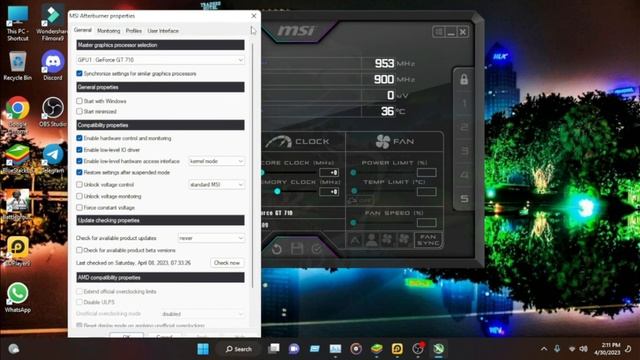Select Afterburner profile slot 4
The width and height of the screenshot is (640, 360).
pyautogui.click(x=464, y=175)
